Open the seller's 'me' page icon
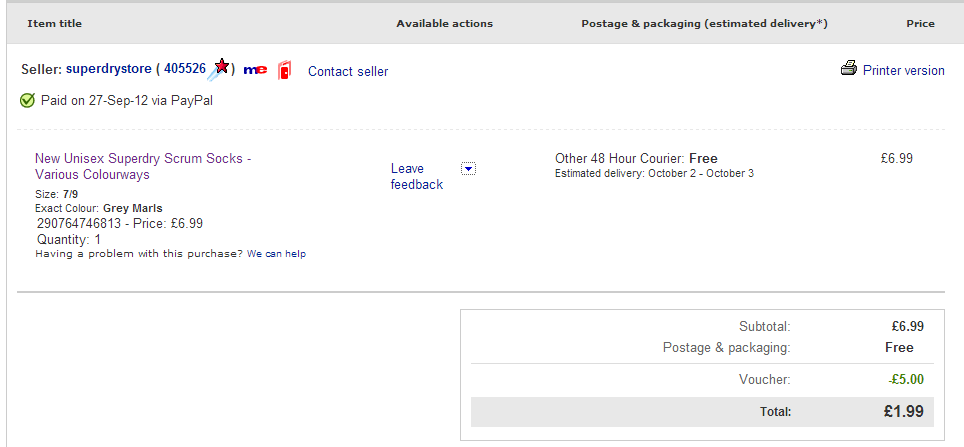Screen dimensions: 964x447 pos(255,70)
